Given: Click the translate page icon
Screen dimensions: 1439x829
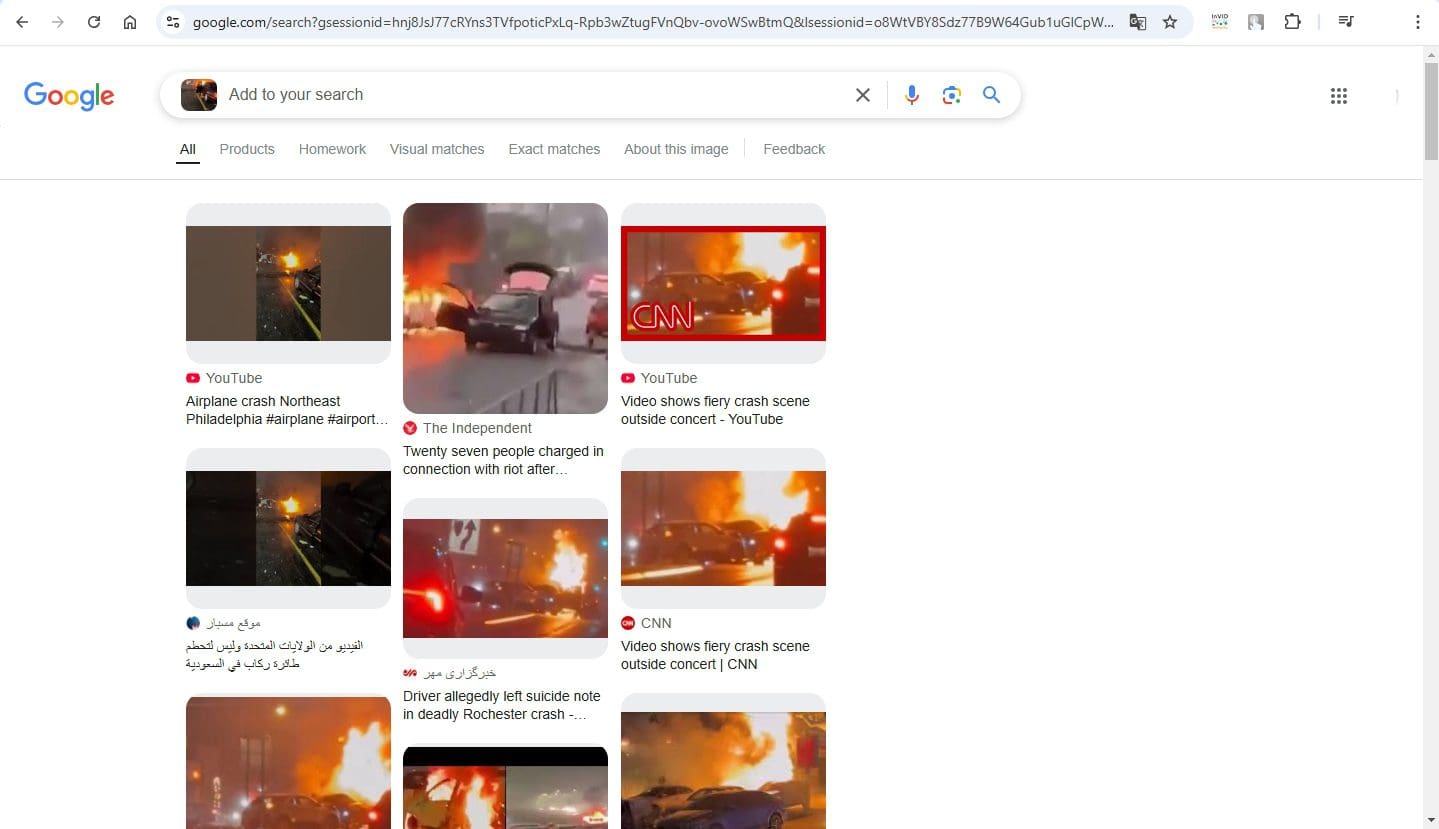Looking at the screenshot, I should click(1137, 22).
